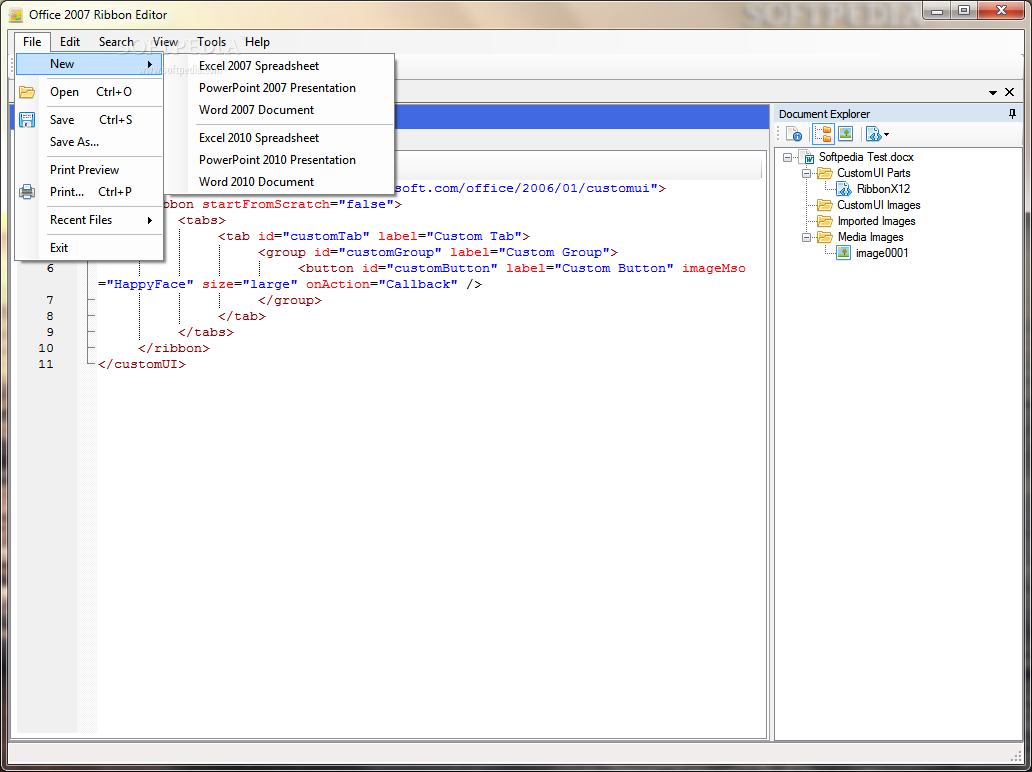
Task: Select Softpedia Test.docx in the tree
Action: click(x=865, y=157)
